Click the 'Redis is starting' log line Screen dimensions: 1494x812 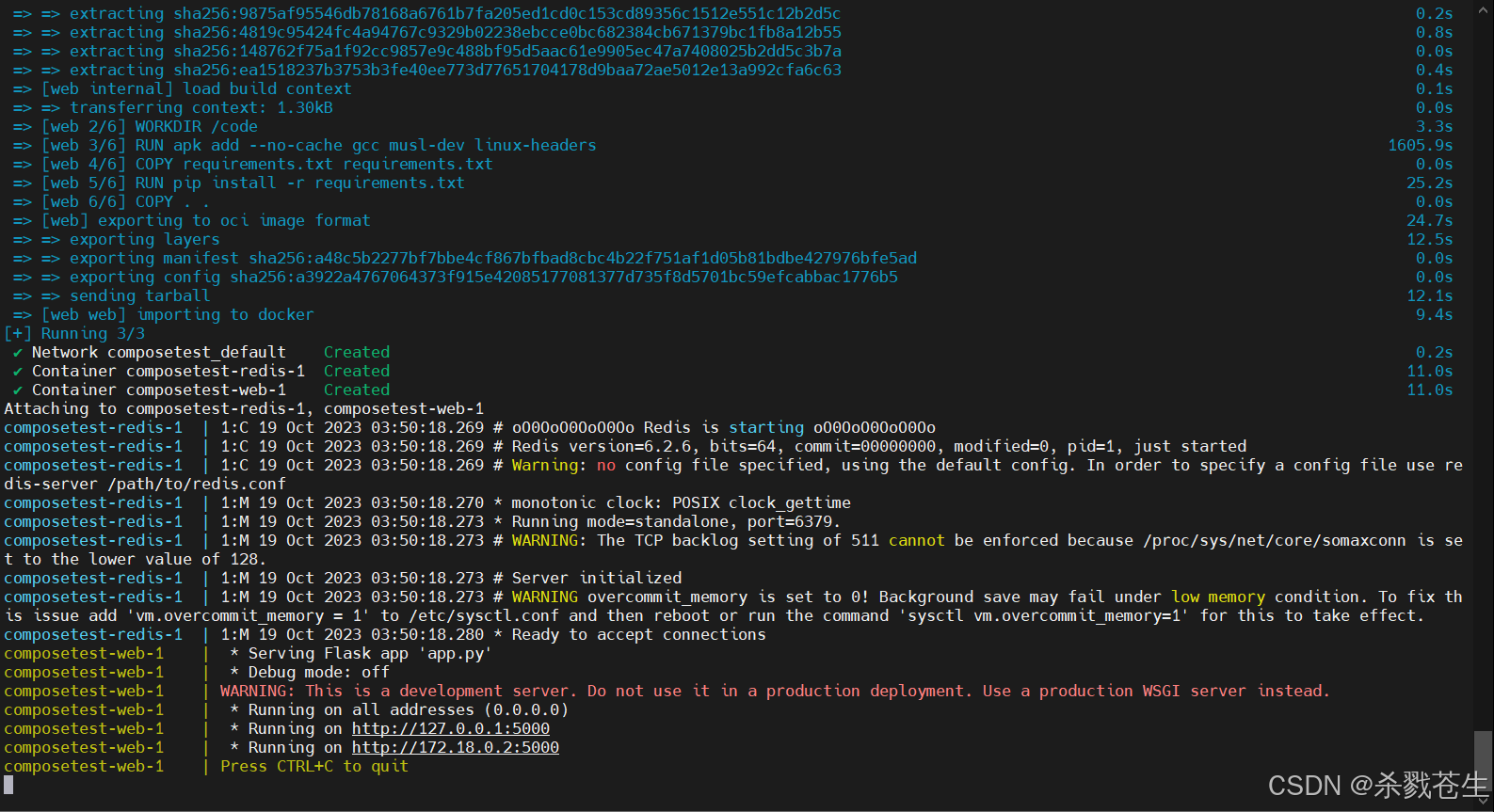tap(470, 427)
